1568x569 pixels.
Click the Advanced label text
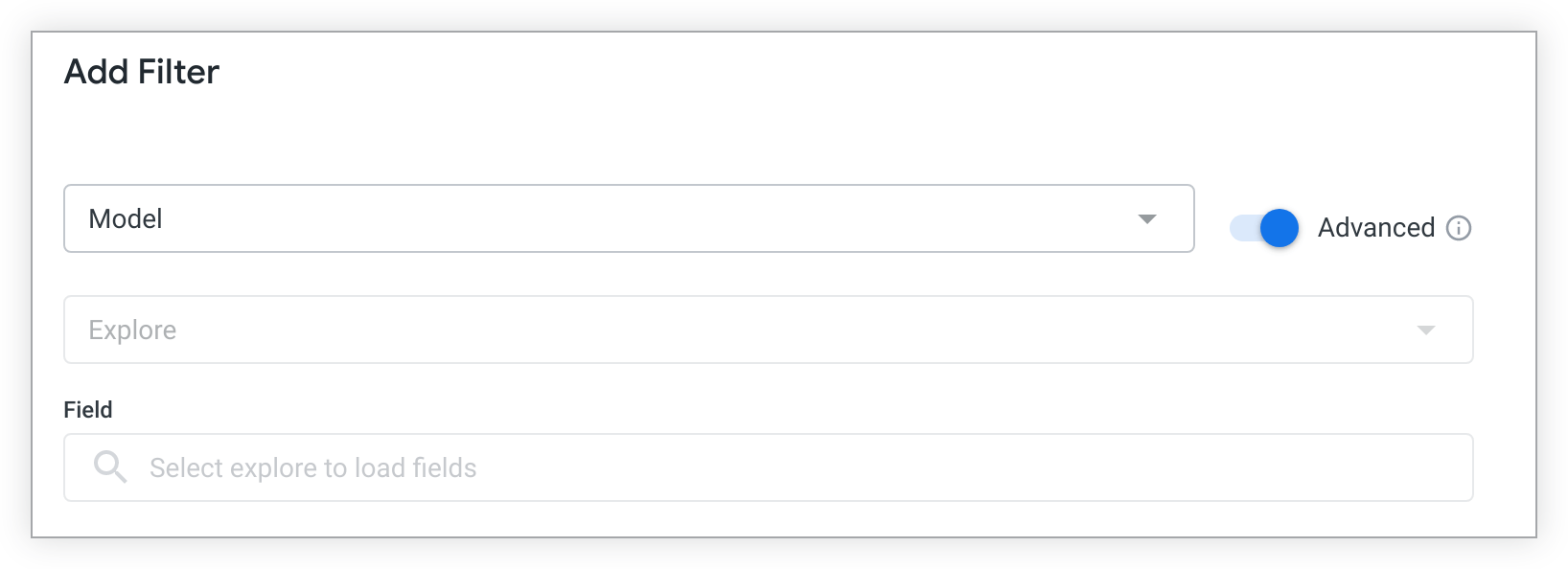click(x=1376, y=228)
